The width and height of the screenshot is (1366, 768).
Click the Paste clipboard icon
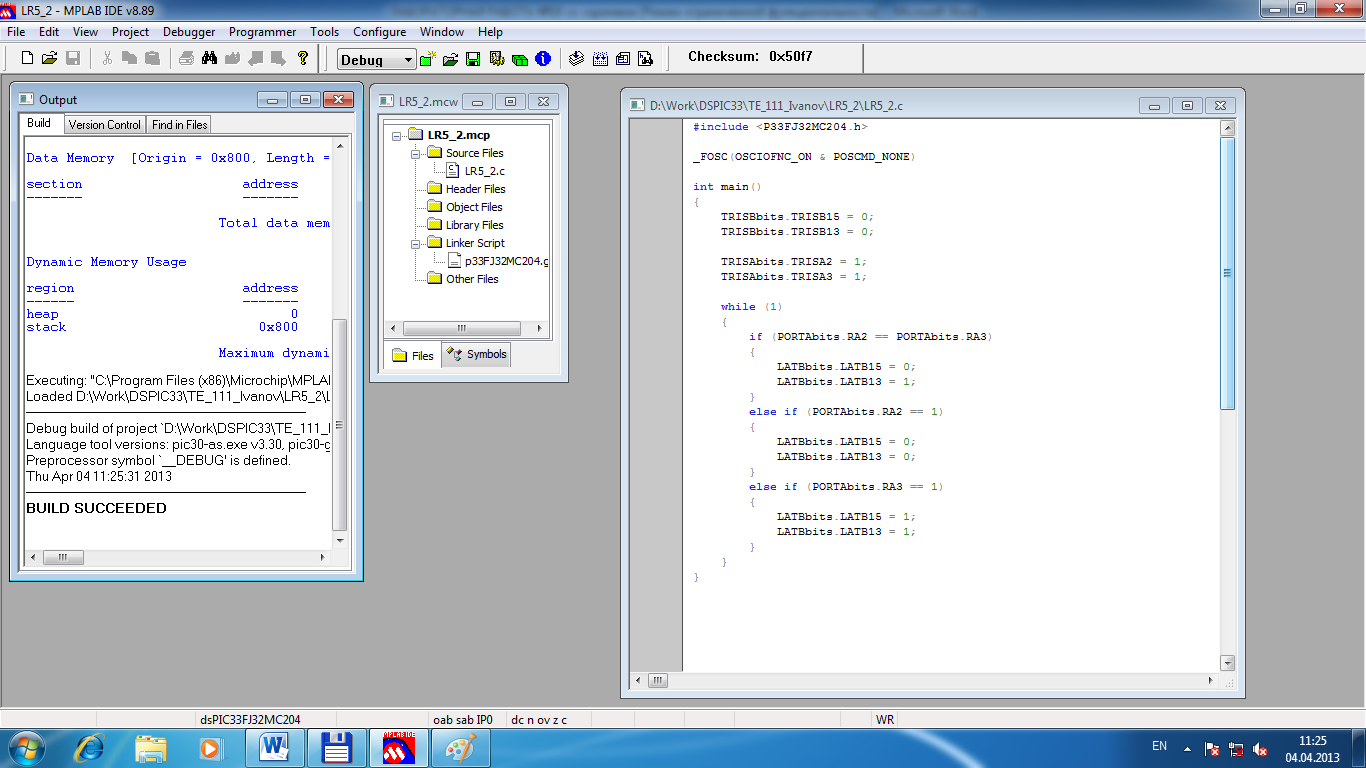point(152,59)
